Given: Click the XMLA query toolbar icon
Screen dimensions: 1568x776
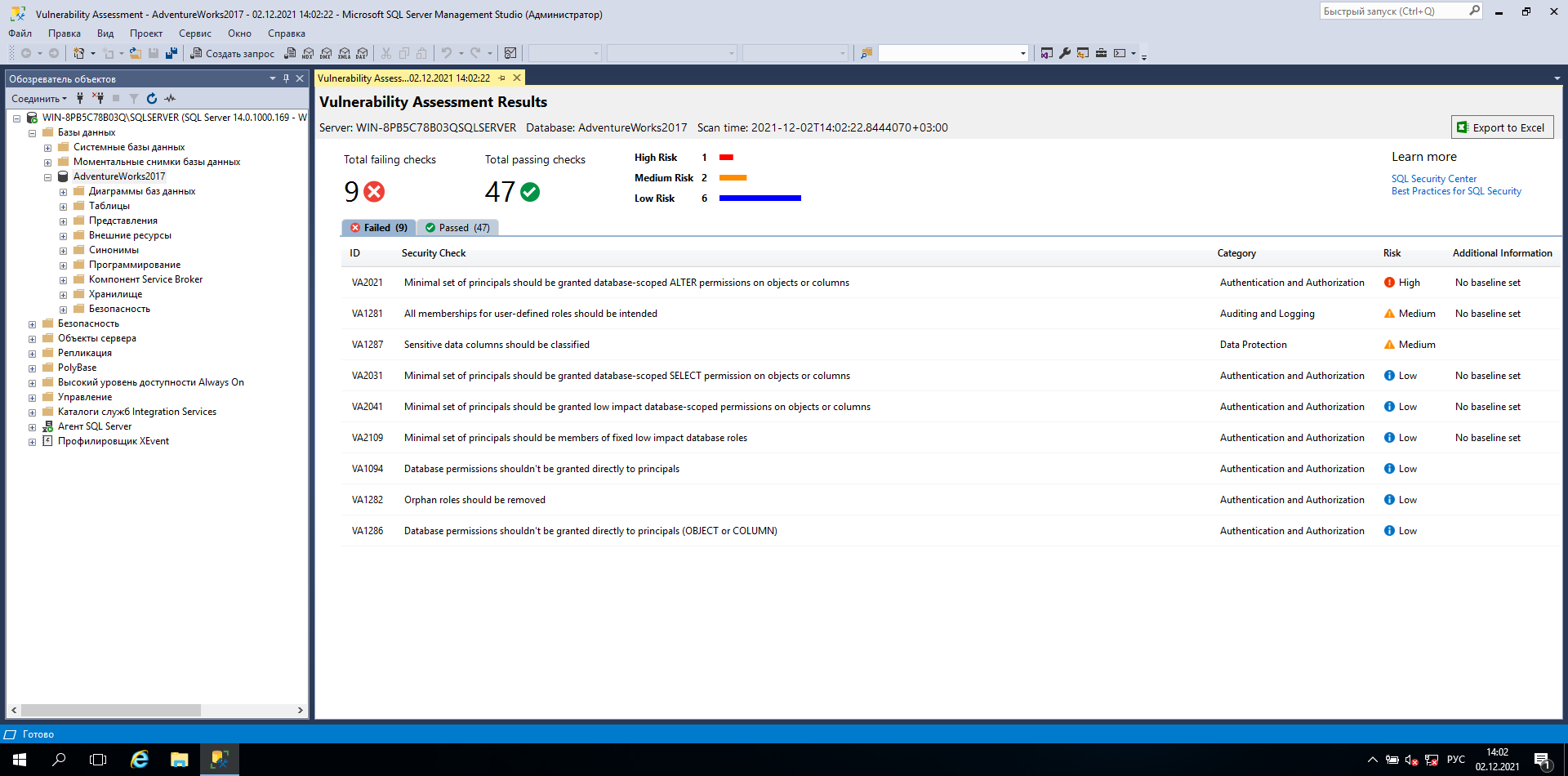Looking at the screenshot, I should click(344, 53).
